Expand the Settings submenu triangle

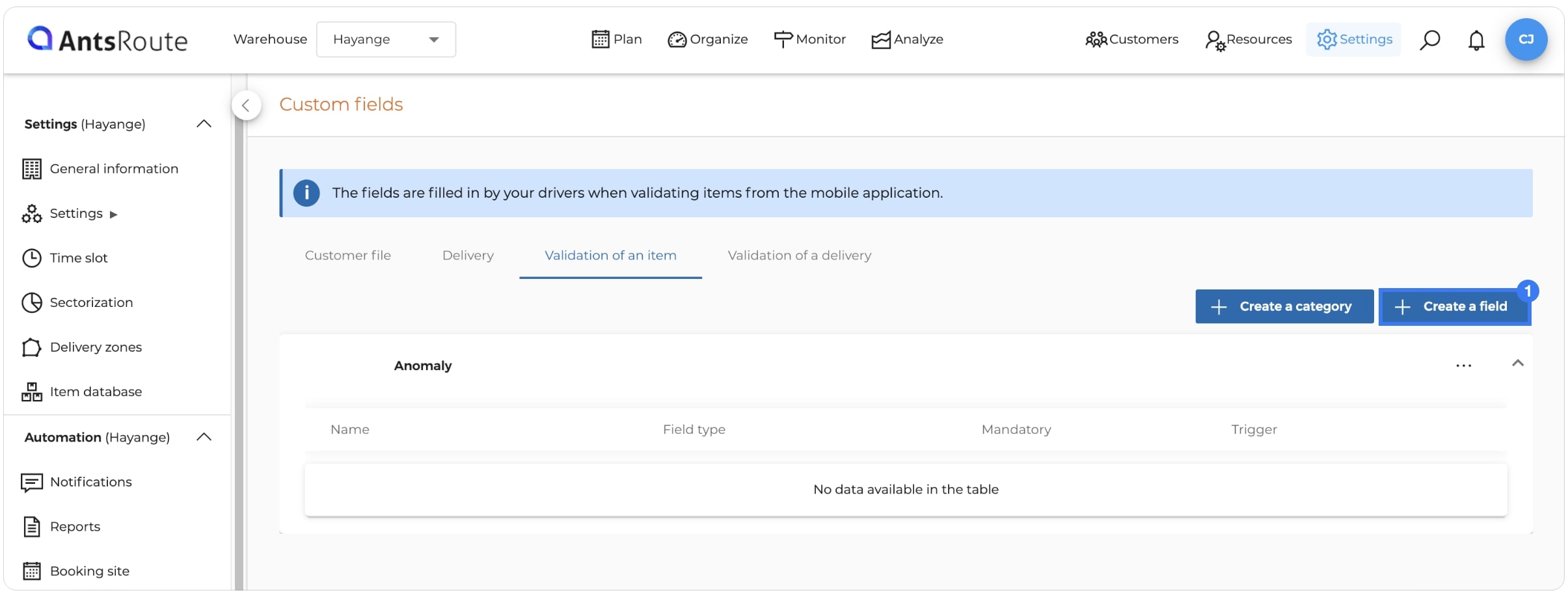point(113,215)
